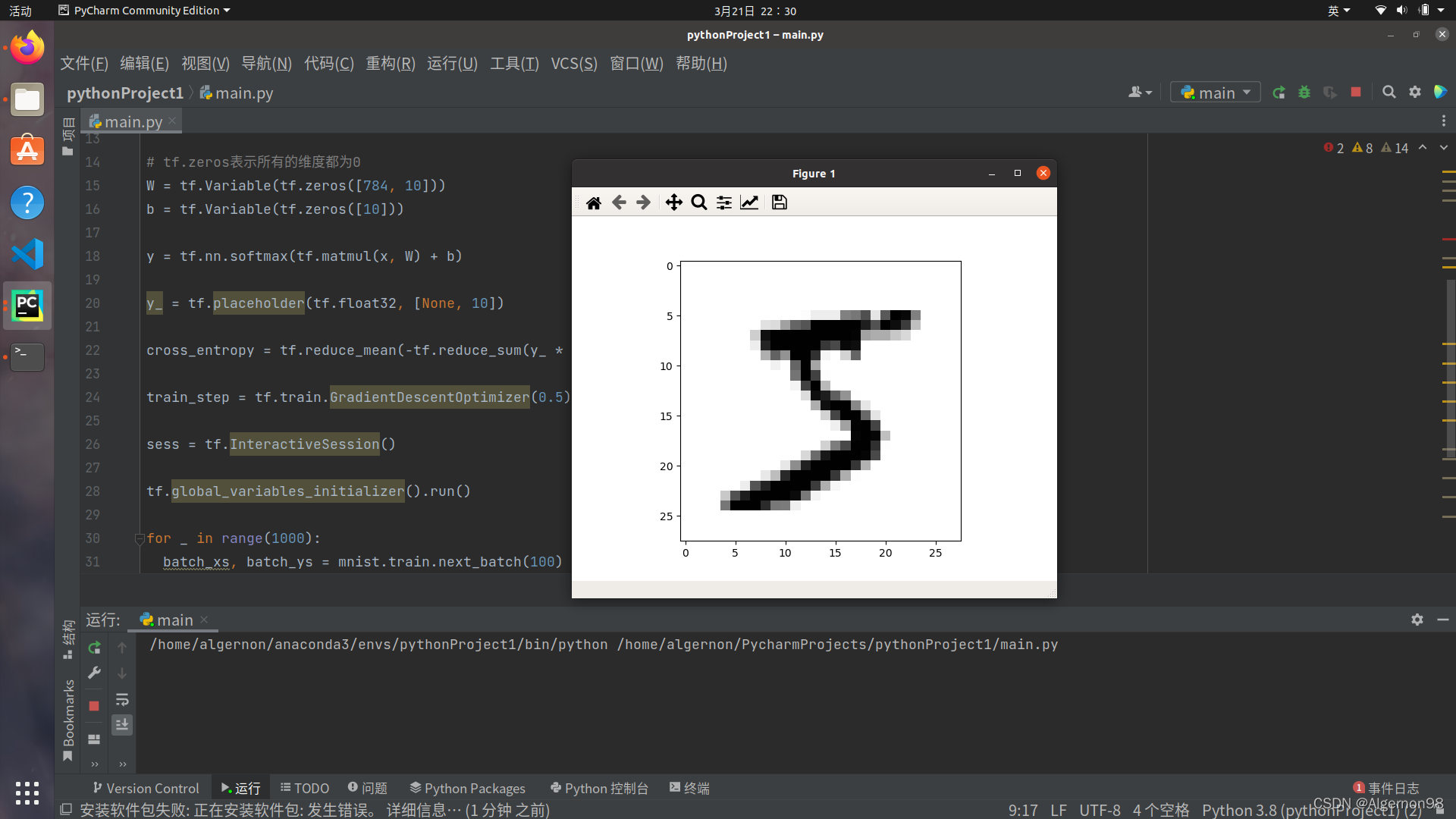Save the figure with the floppy disk icon

[780, 202]
